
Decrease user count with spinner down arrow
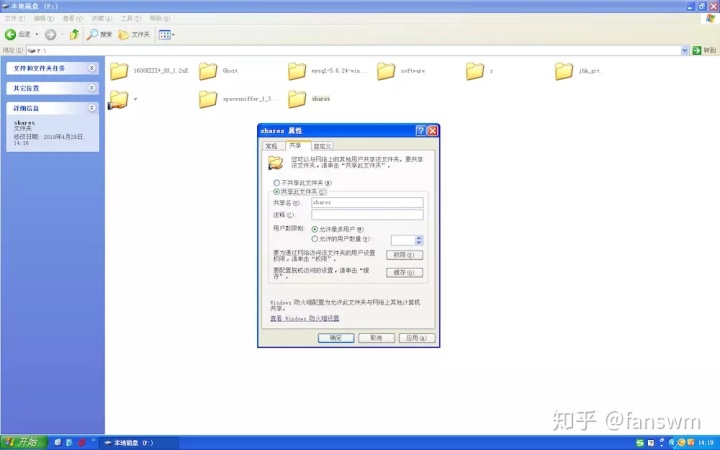pyautogui.click(x=419, y=242)
